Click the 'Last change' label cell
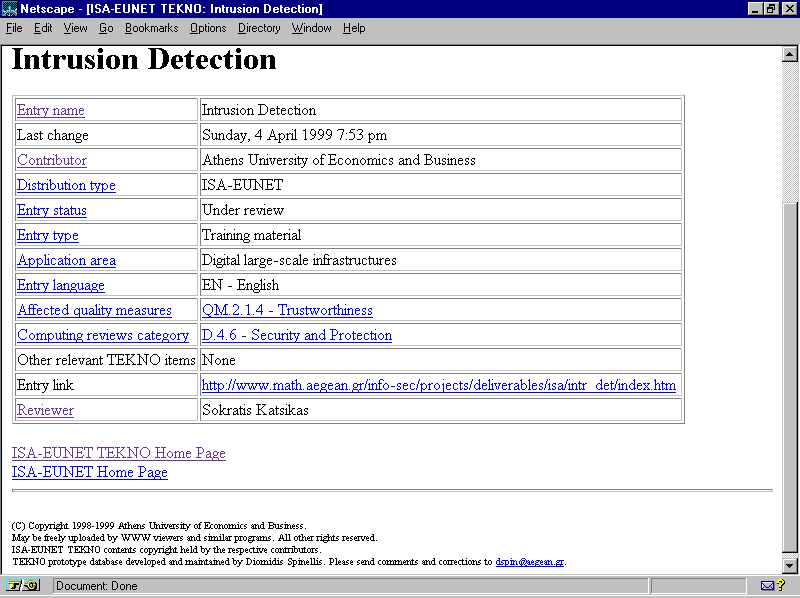This screenshot has width=800, height=598. [106, 135]
